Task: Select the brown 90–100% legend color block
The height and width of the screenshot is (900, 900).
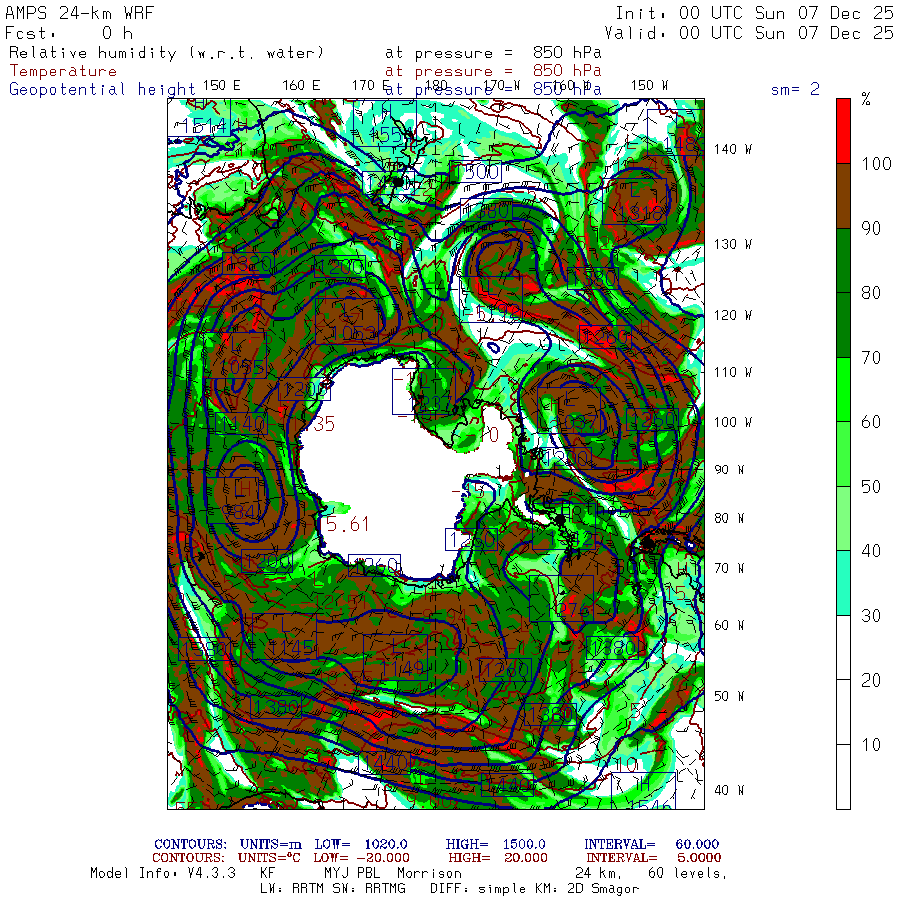Action: click(843, 196)
